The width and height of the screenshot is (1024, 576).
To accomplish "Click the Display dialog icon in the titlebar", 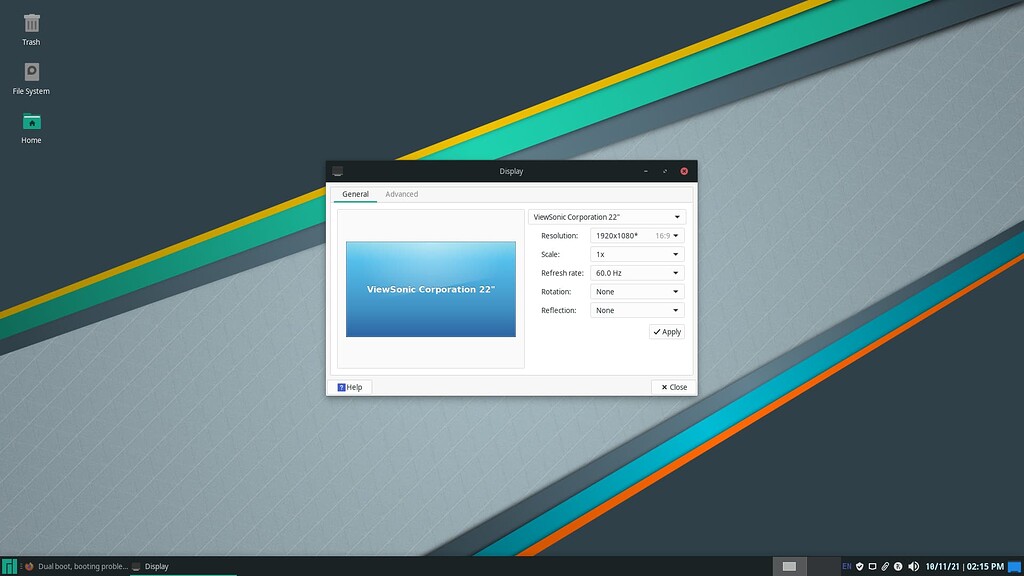I will 339,170.
